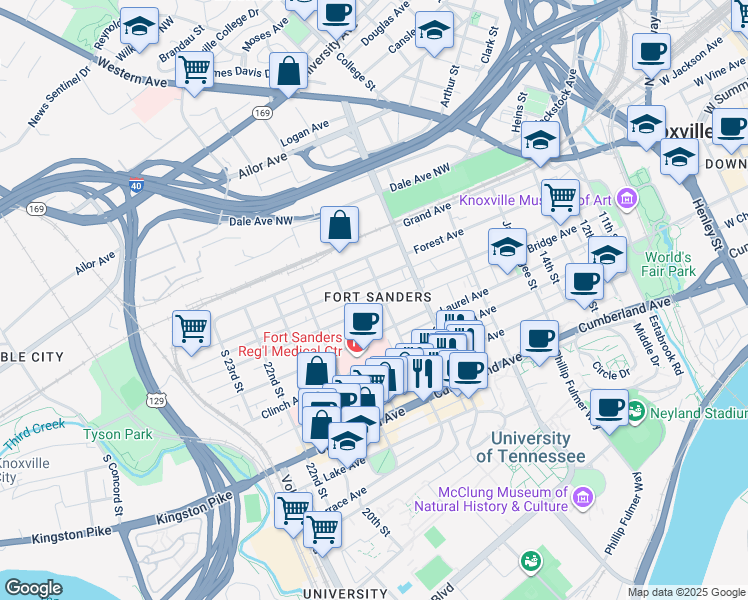Click the school marker near 11th St
The image size is (748, 600).
tap(607, 257)
